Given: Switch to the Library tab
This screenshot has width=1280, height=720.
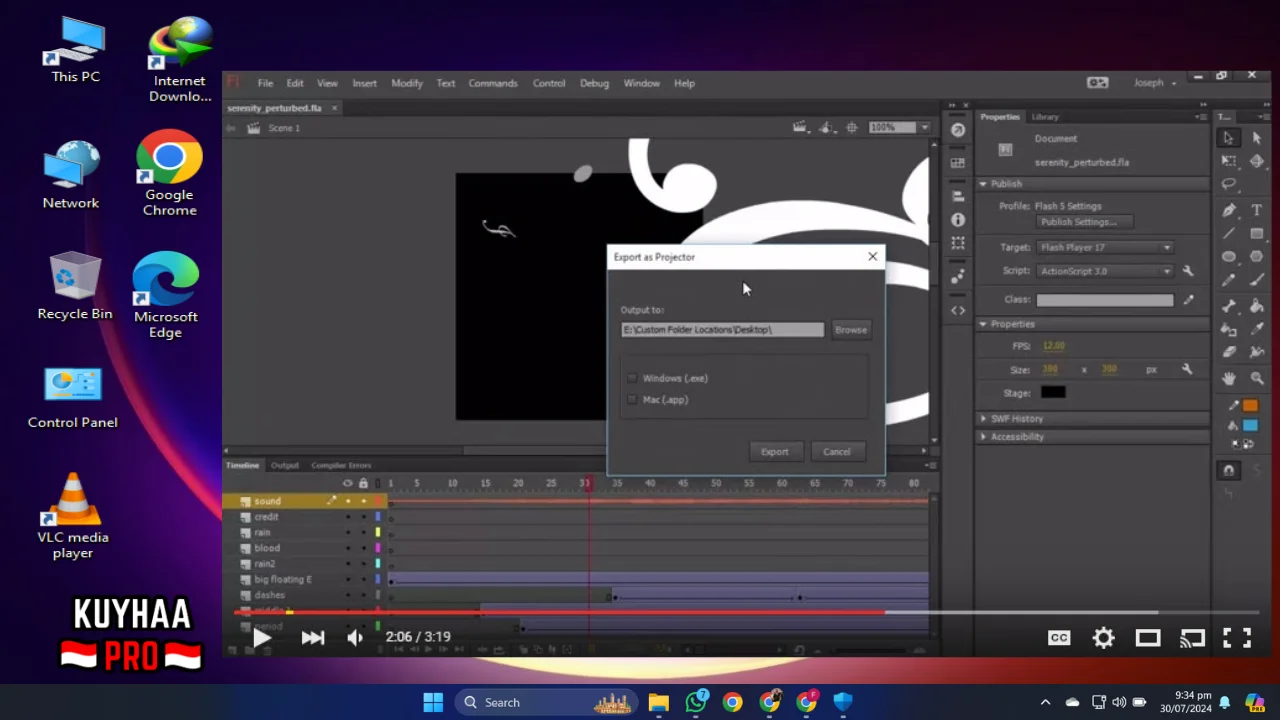Looking at the screenshot, I should point(1045,117).
